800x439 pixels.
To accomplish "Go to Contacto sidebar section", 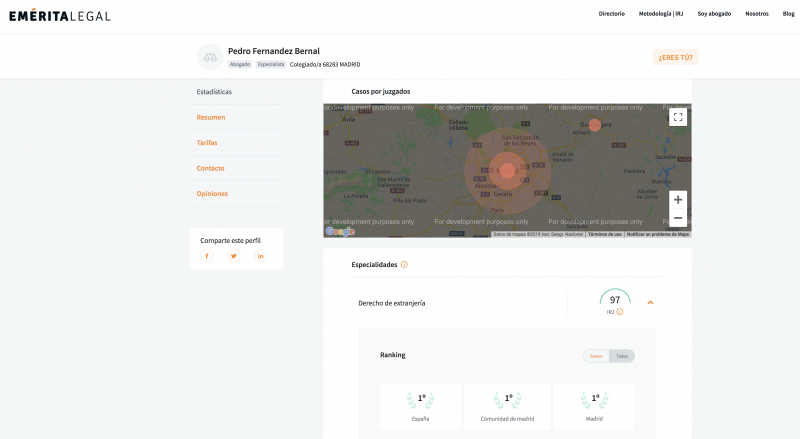I will pos(210,168).
